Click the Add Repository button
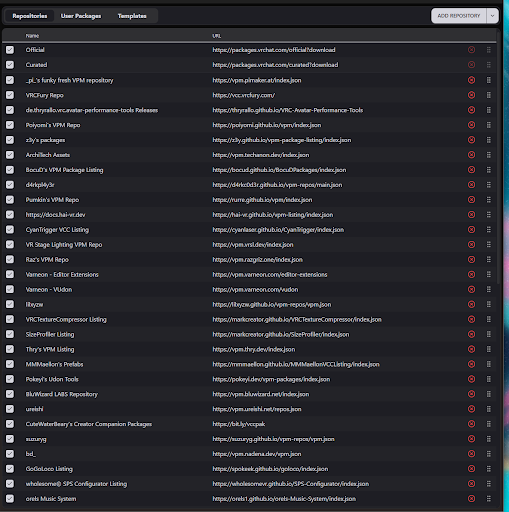 [459, 16]
